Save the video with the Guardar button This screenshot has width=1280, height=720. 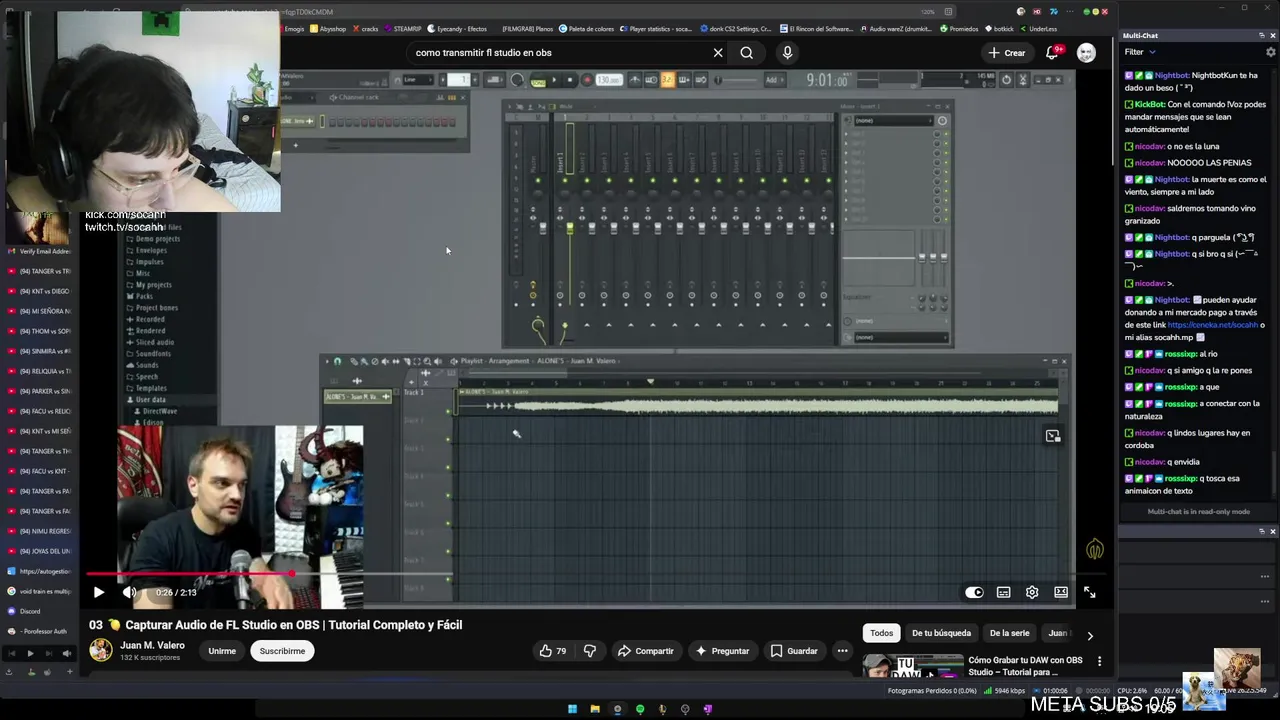[794, 651]
